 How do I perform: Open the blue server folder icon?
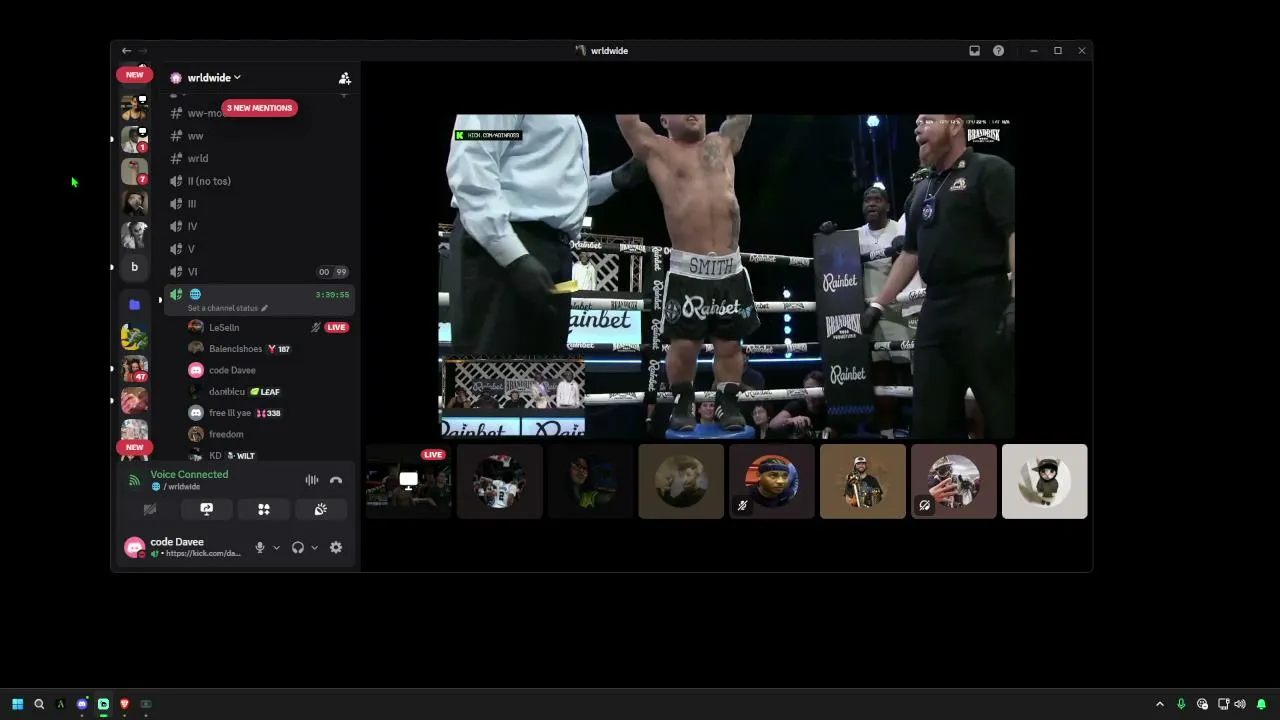134,305
